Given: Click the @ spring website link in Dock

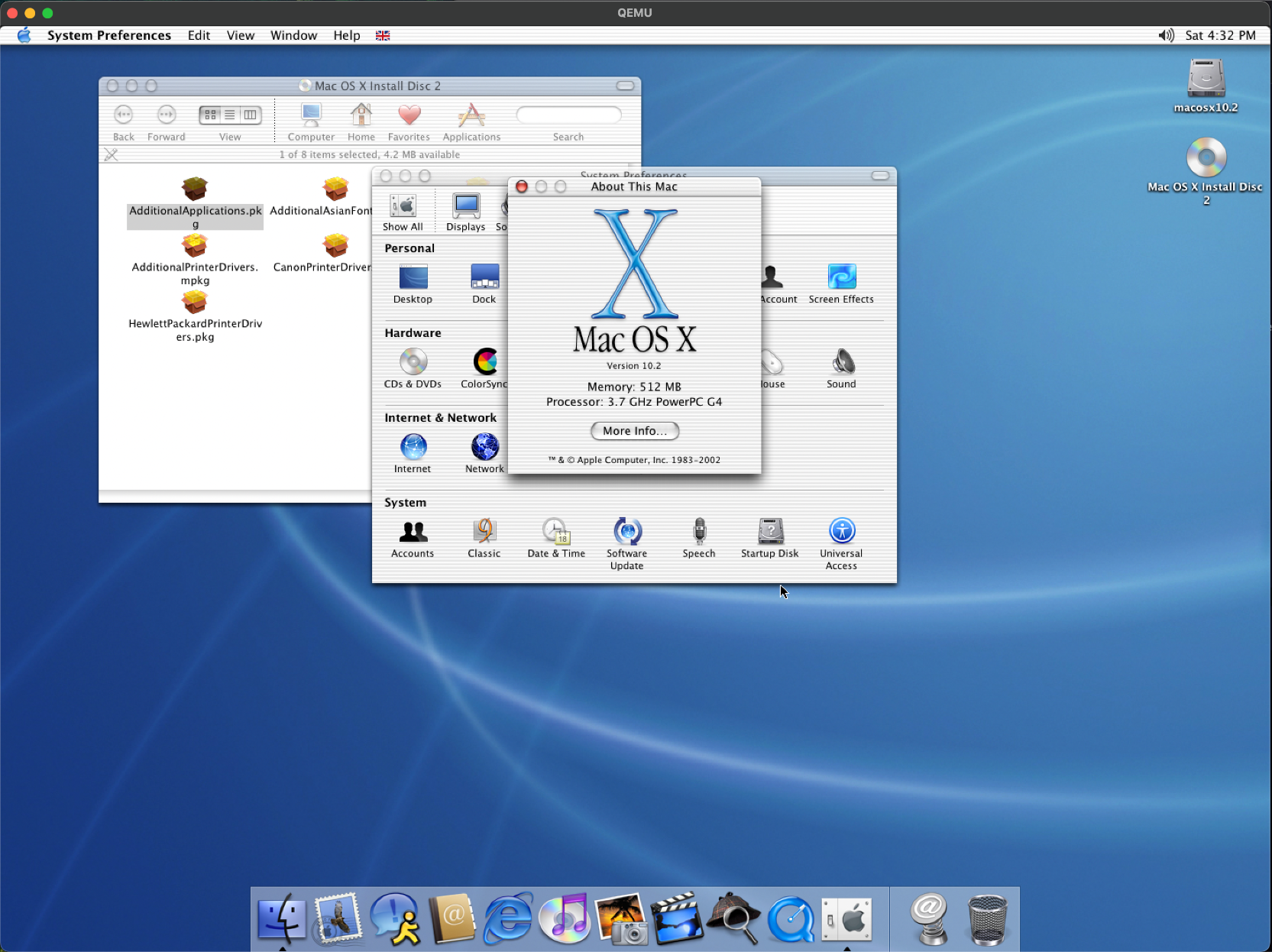Looking at the screenshot, I should pos(931,920).
